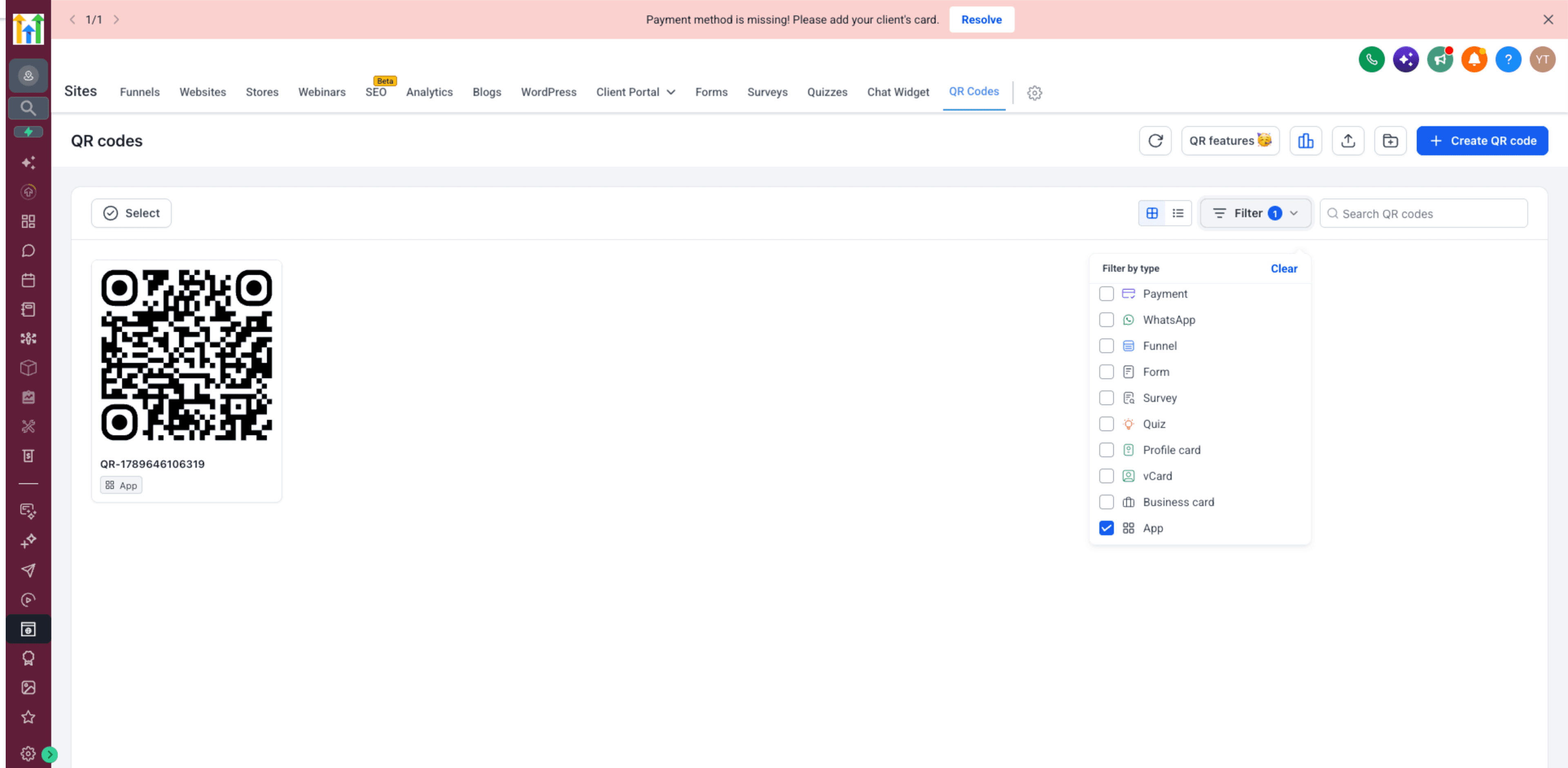Check the Payment filter checkbox

(1106, 294)
